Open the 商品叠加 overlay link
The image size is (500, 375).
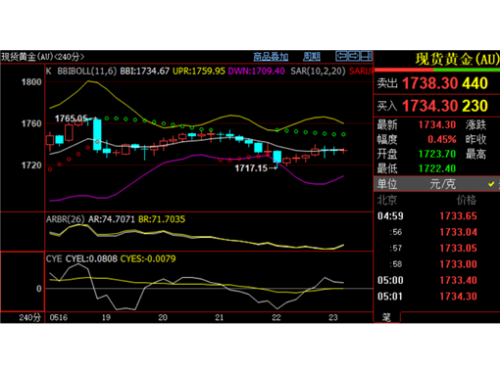click(x=271, y=57)
